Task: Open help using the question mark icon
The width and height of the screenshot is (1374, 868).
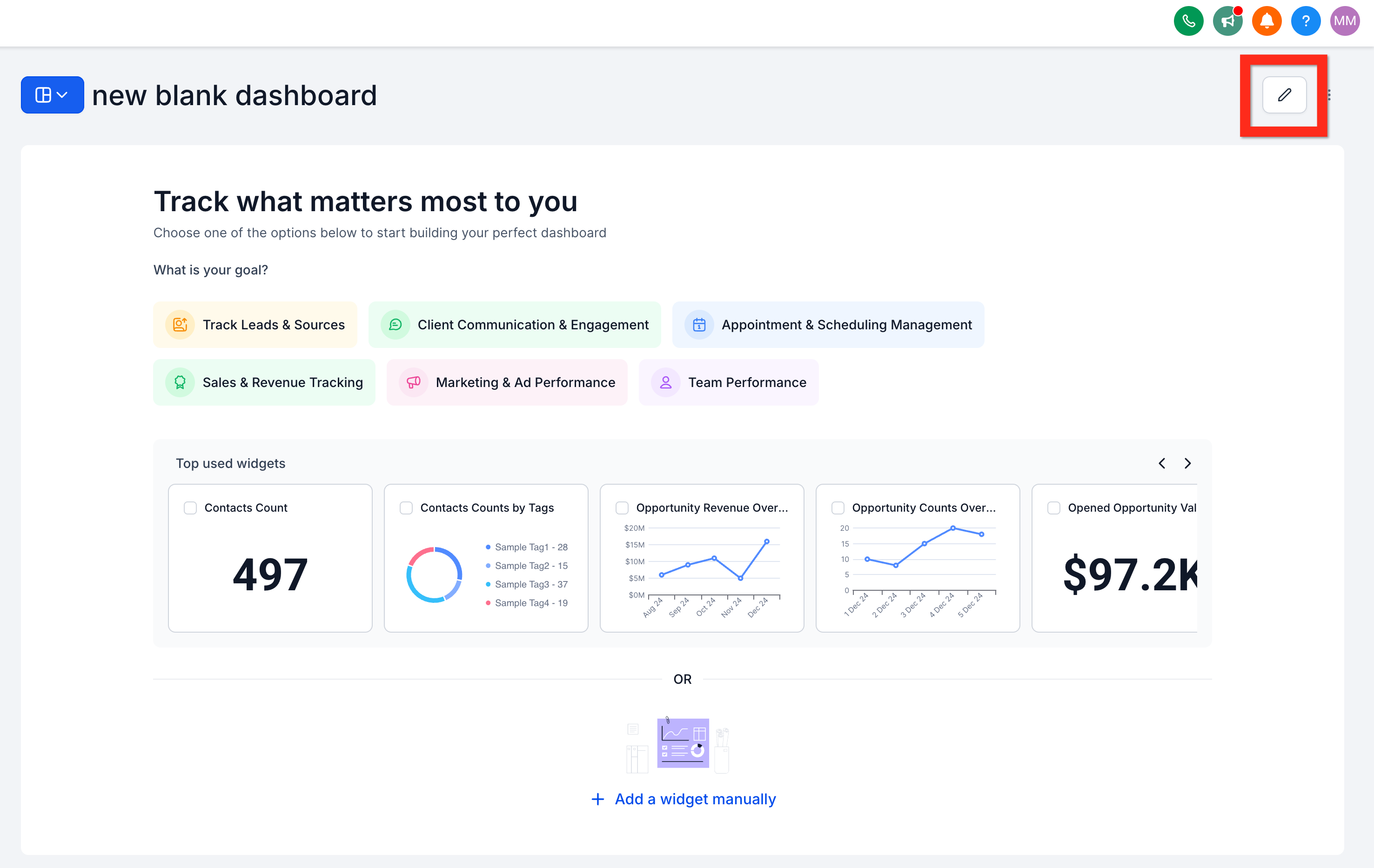Action: pos(1306,20)
